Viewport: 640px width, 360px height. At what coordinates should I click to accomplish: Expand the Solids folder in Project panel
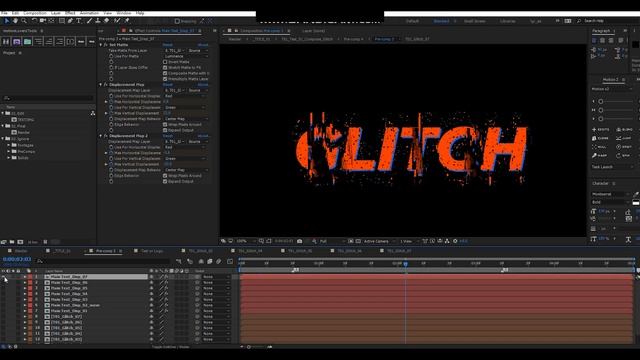[x=9, y=158]
